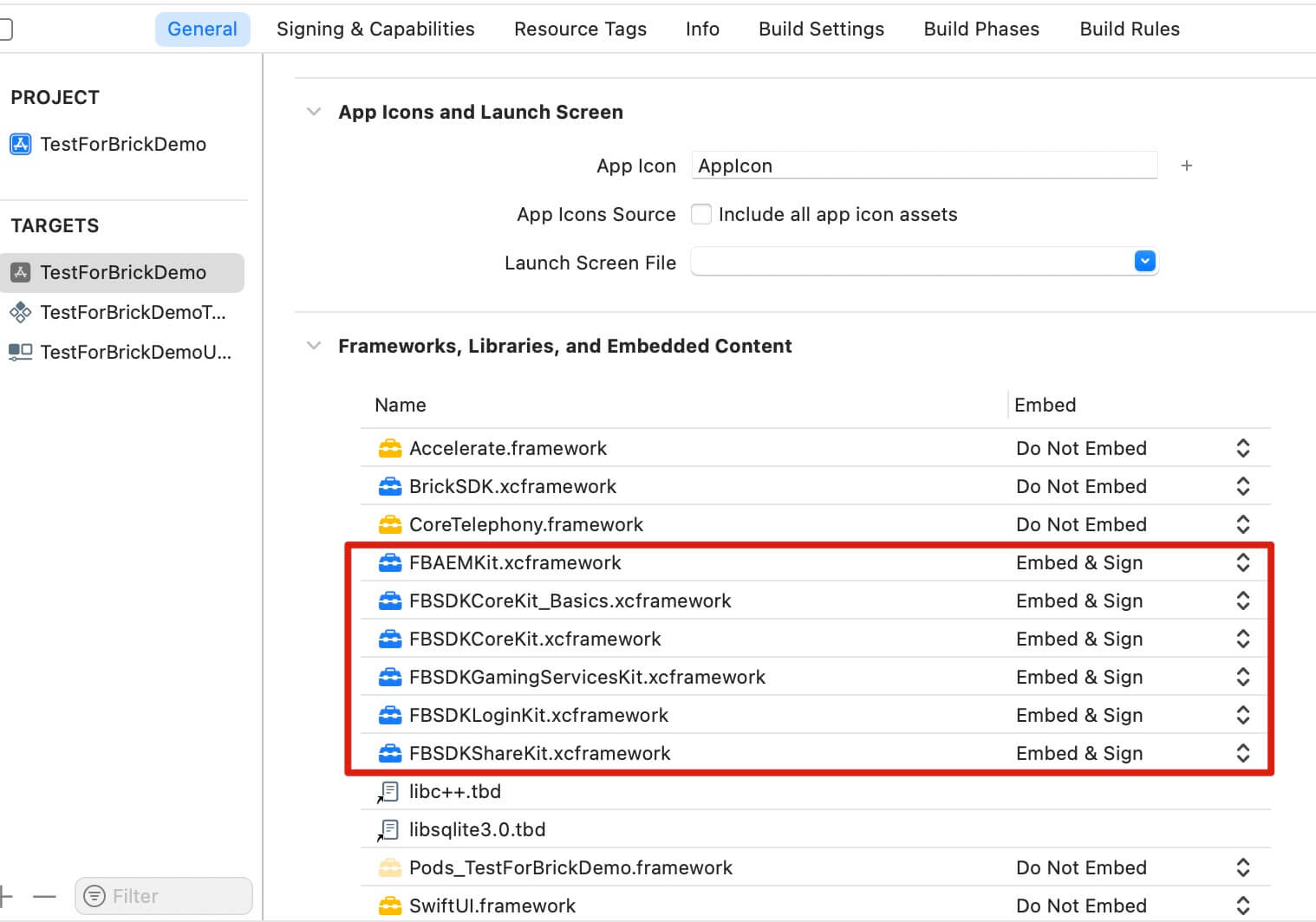Image resolution: width=1316 pixels, height=922 pixels.
Task: Change embed option for FBSDKShareKit.xcframework
Action: click(1242, 753)
